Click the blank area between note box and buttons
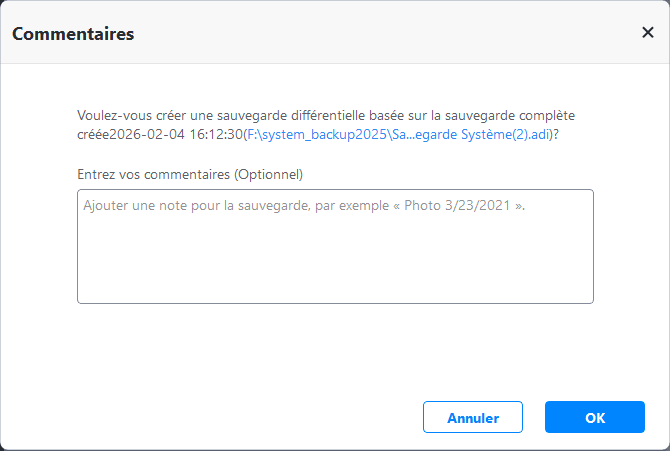 [x=335, y=350]
